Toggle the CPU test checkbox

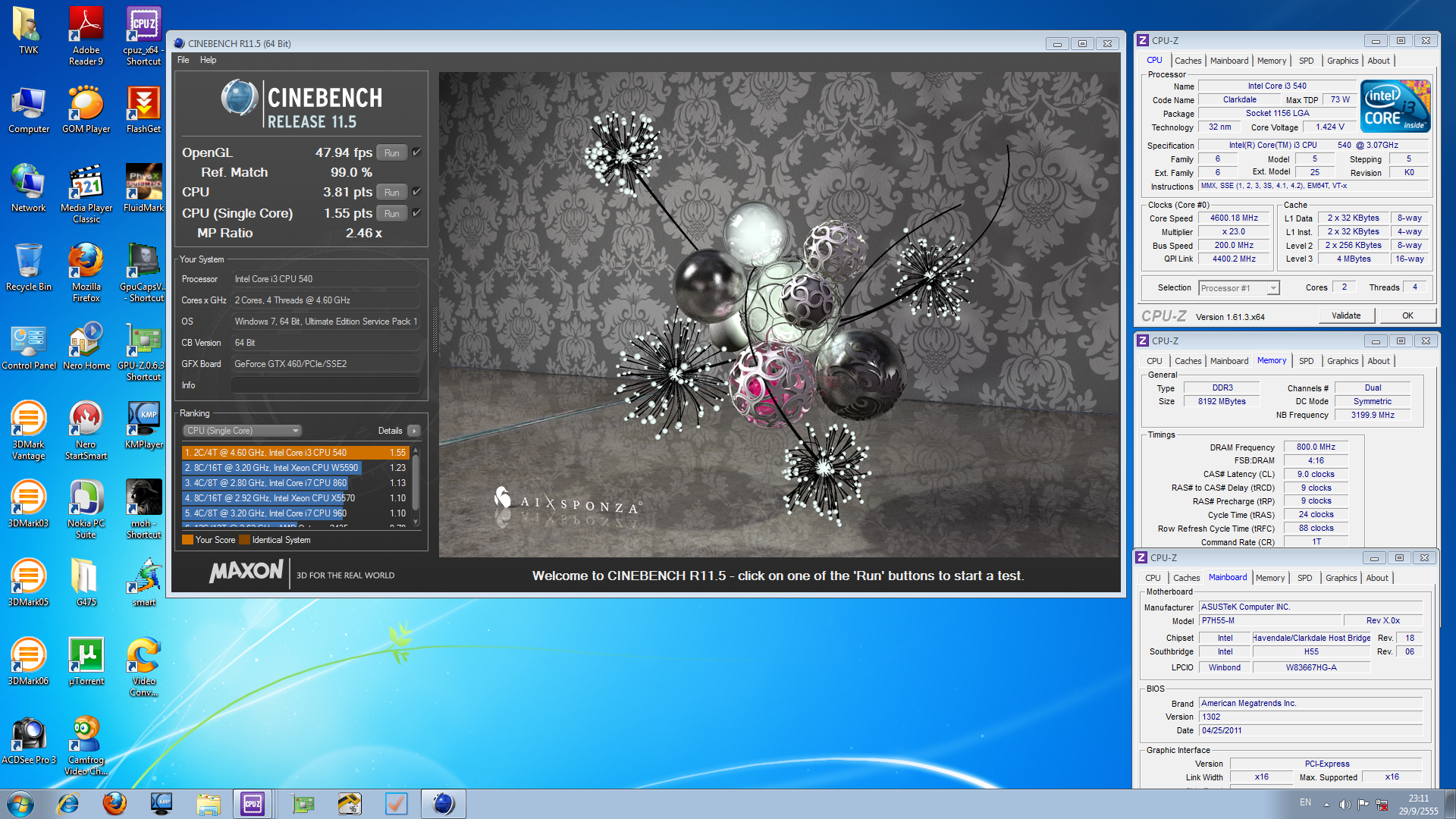[x=416, y=192]
